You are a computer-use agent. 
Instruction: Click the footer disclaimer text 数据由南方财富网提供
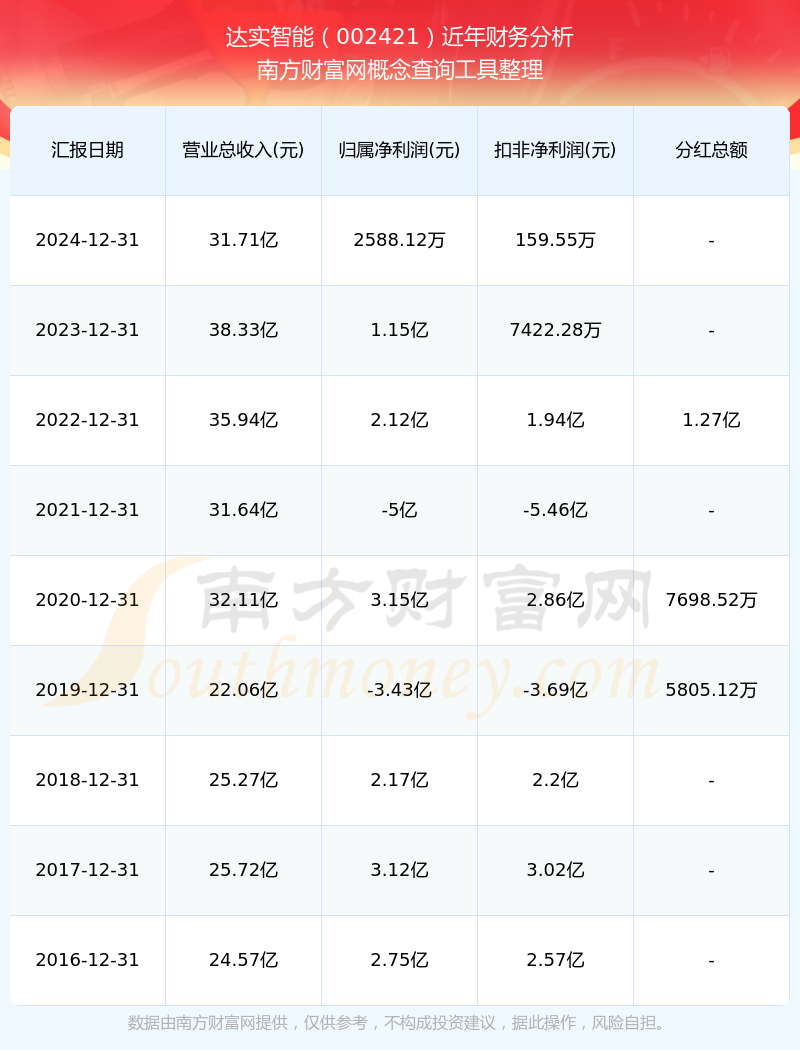[208, 1023]
